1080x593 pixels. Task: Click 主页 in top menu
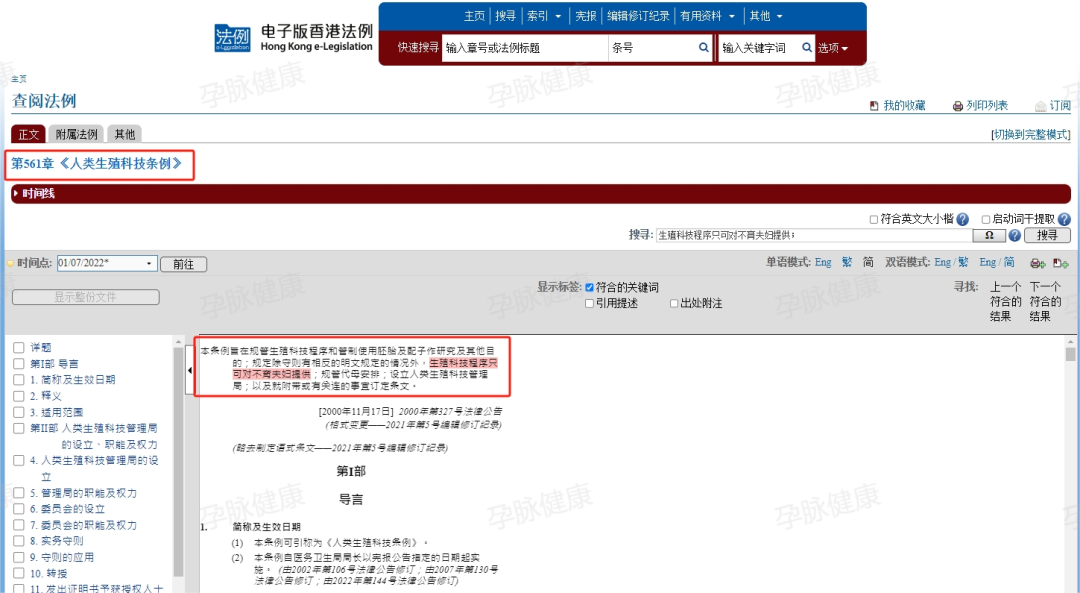(x=474, y=16)
